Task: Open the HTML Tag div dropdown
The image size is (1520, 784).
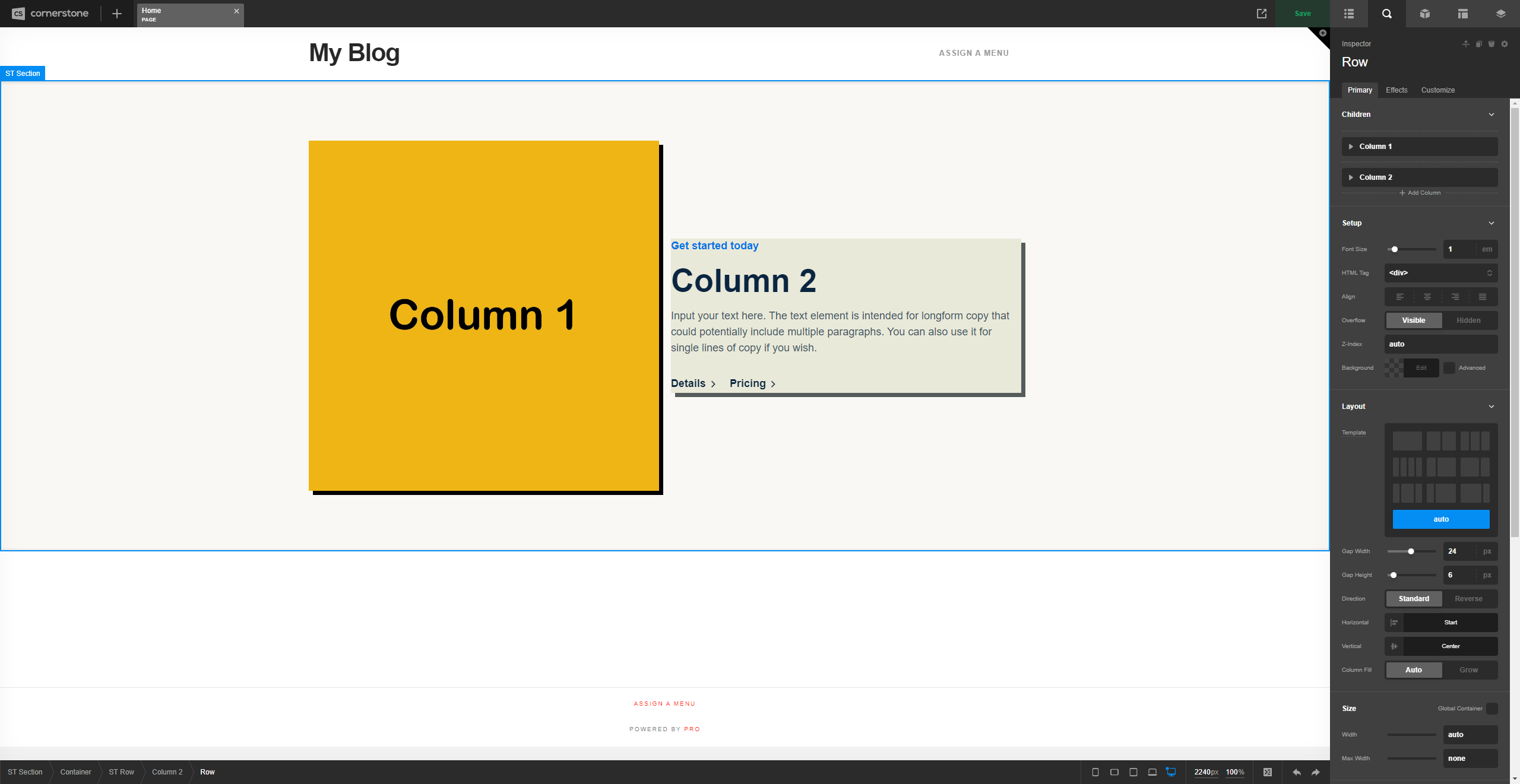Action: (x=1440, y=273)
